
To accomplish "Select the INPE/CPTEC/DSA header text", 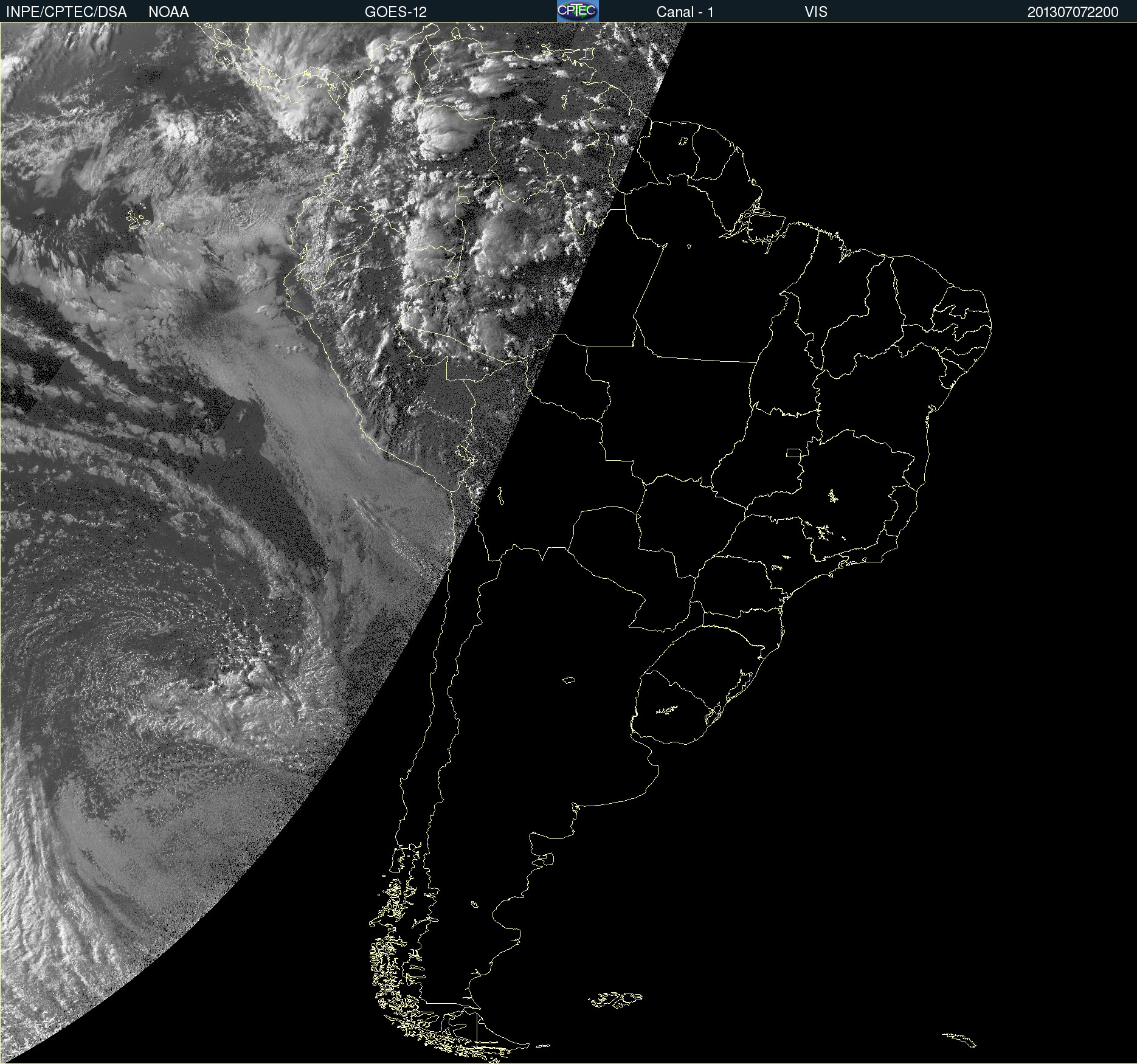I will click(66, 12).
